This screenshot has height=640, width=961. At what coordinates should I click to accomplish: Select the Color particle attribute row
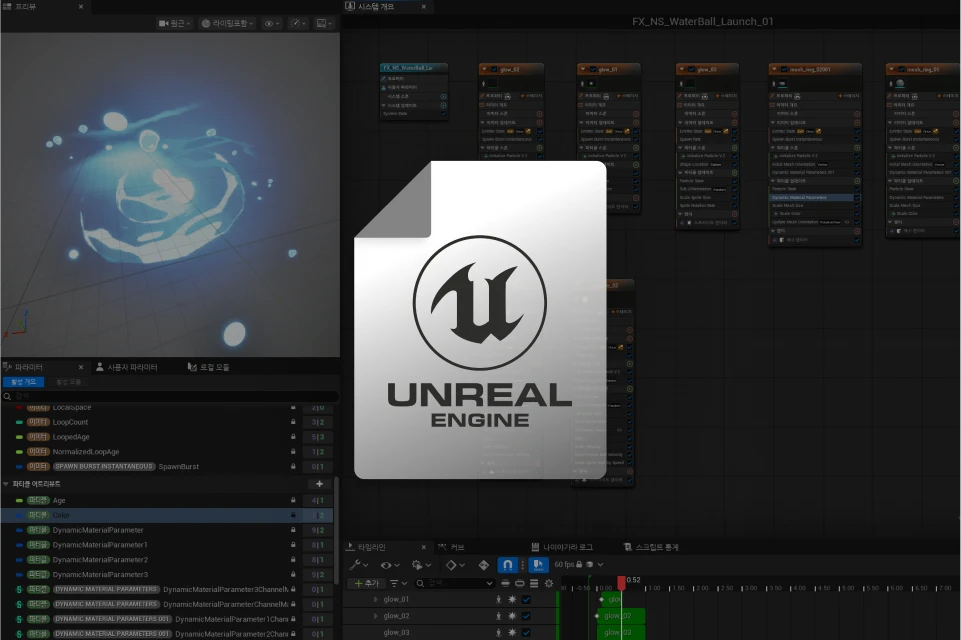point(167,515)
